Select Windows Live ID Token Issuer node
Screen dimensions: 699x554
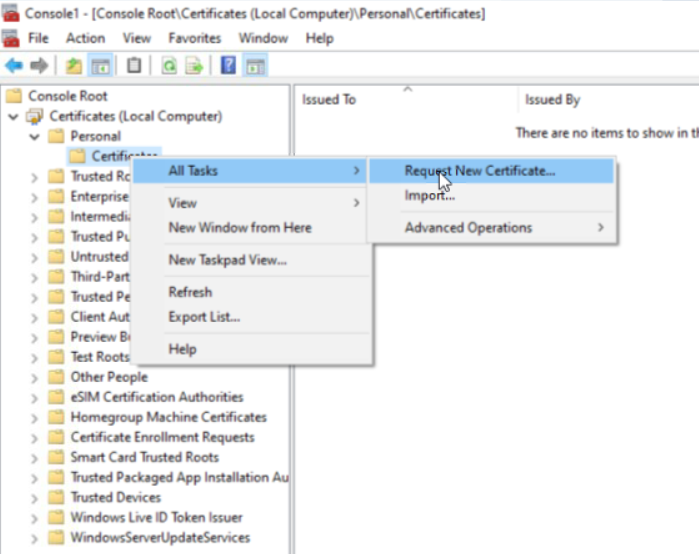156,517
